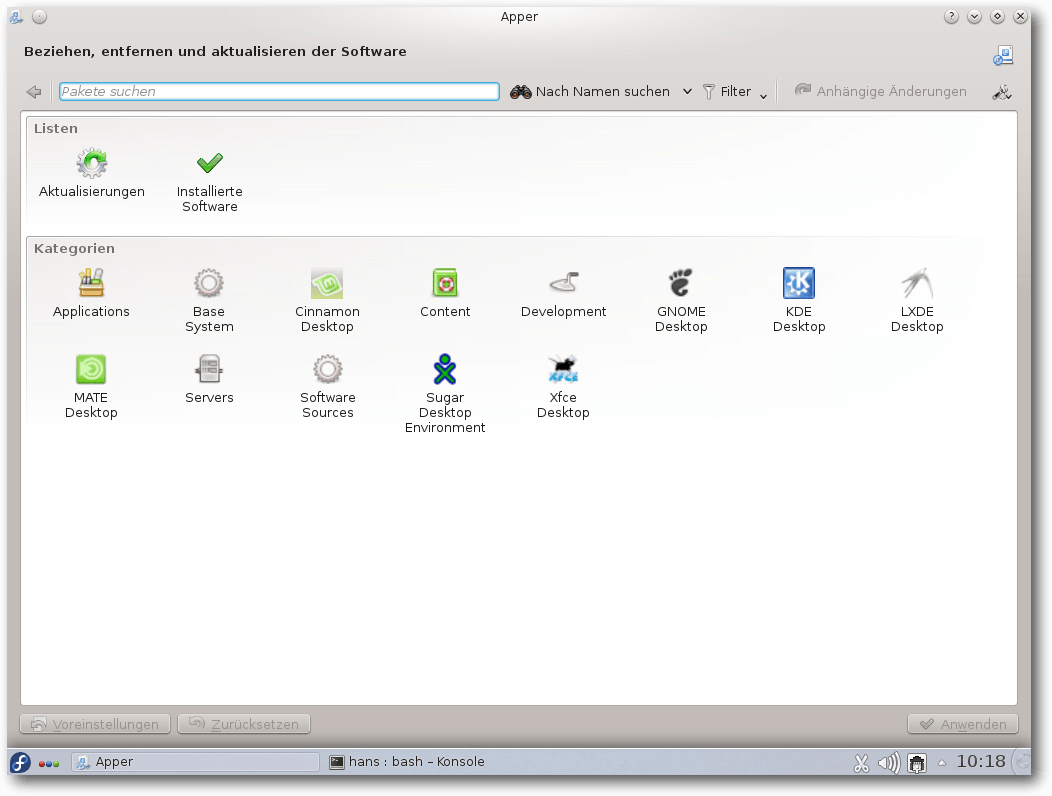Viewport: 1052px width, 796px height.
Task: Click the Zurücksetzen button
Action: click(244, 724)
